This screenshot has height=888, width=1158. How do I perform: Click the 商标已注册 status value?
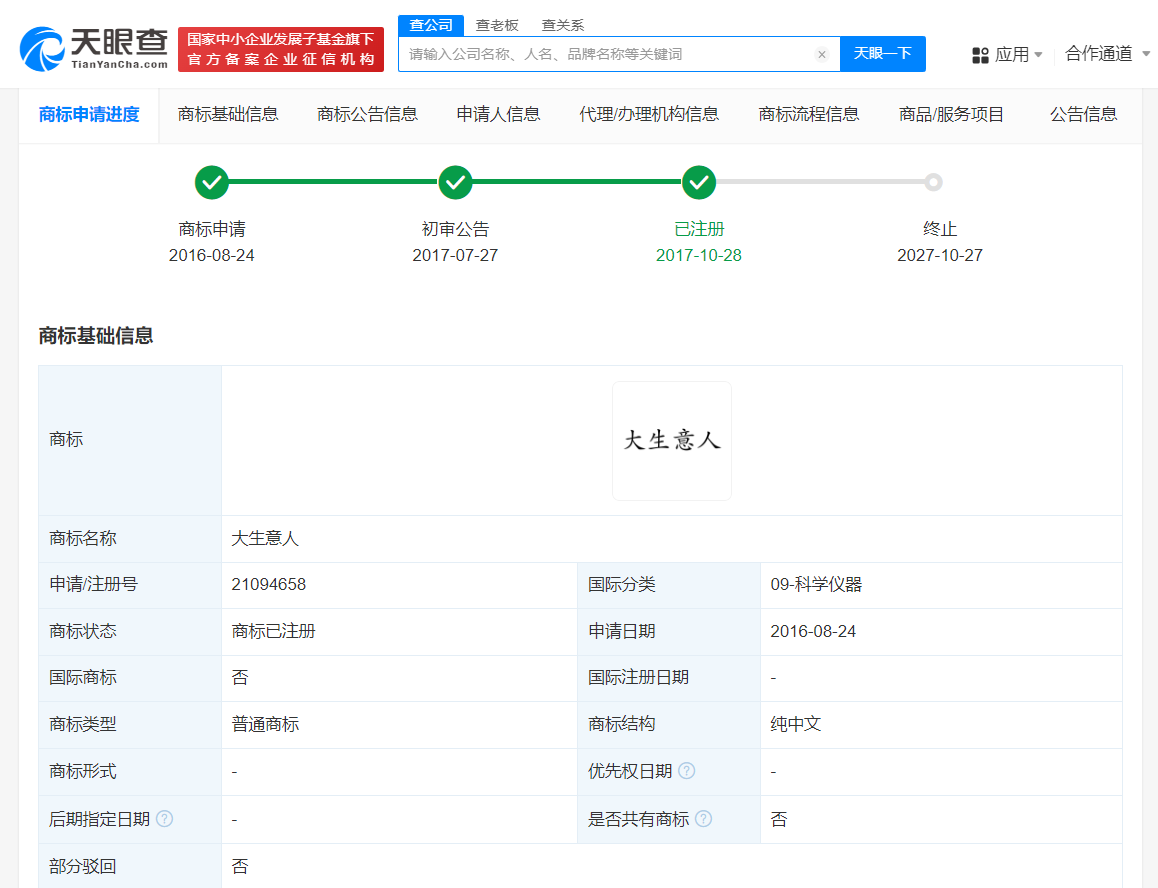pos(273,632)
